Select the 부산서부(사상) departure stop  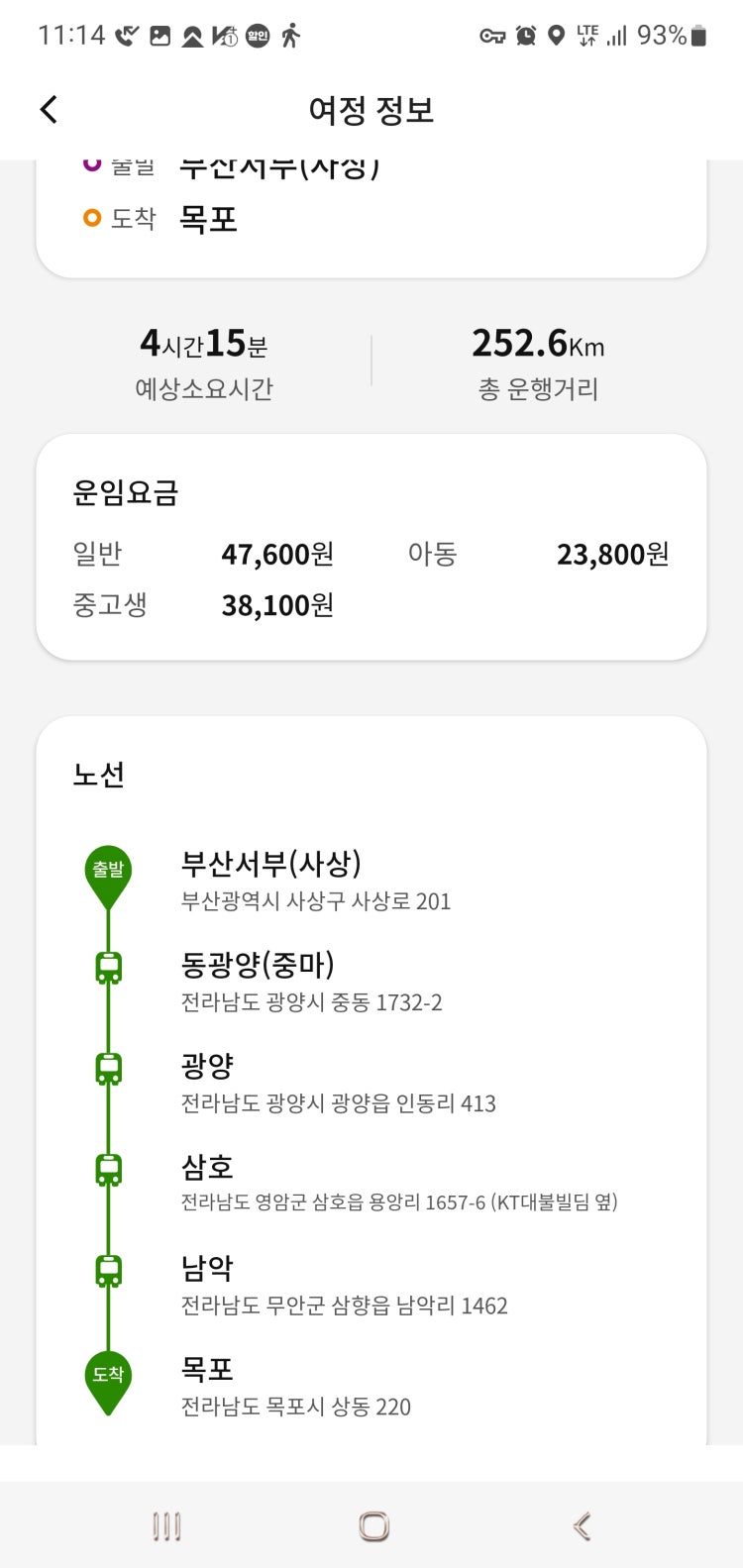(270, 864)
